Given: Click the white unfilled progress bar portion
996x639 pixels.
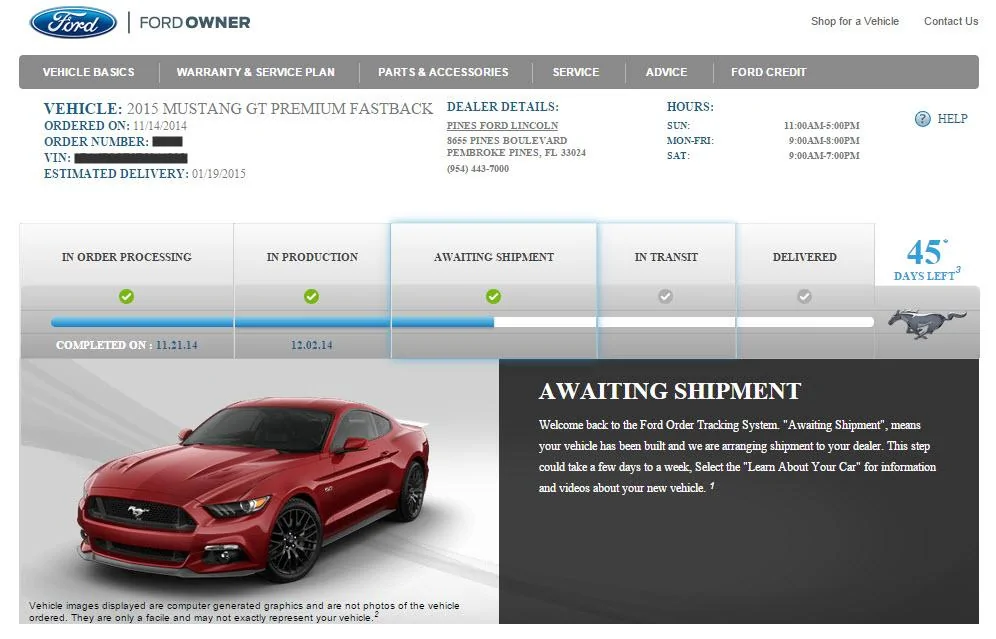Looking at the screenshot, I should pos(684,322).
